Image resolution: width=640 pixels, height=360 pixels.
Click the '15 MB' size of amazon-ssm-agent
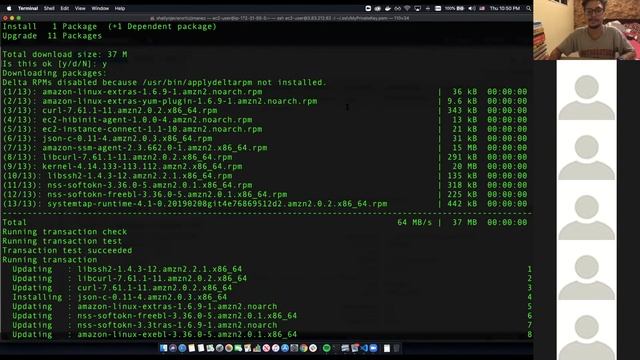tap(464, 148)
